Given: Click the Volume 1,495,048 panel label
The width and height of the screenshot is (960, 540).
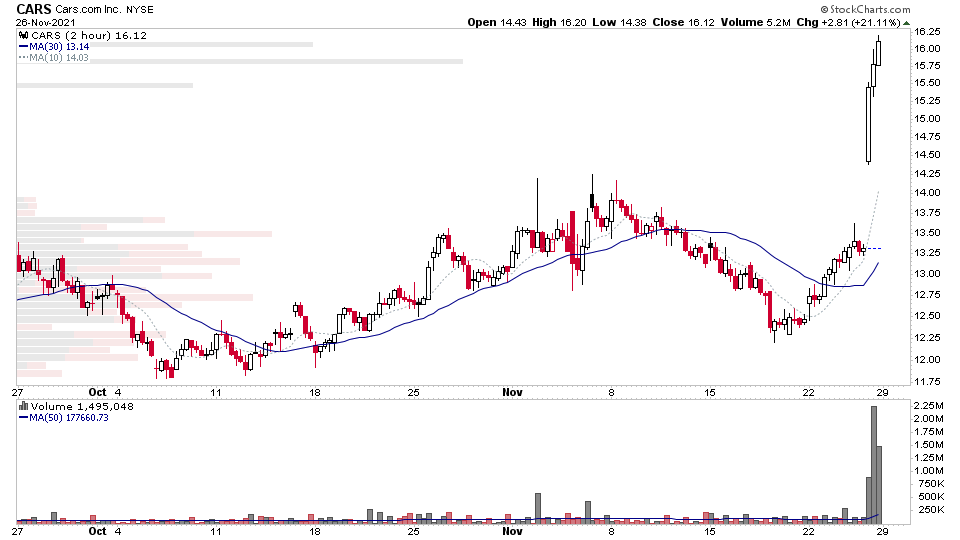Looking at the screenshot, I should click(x=82, y=407).
